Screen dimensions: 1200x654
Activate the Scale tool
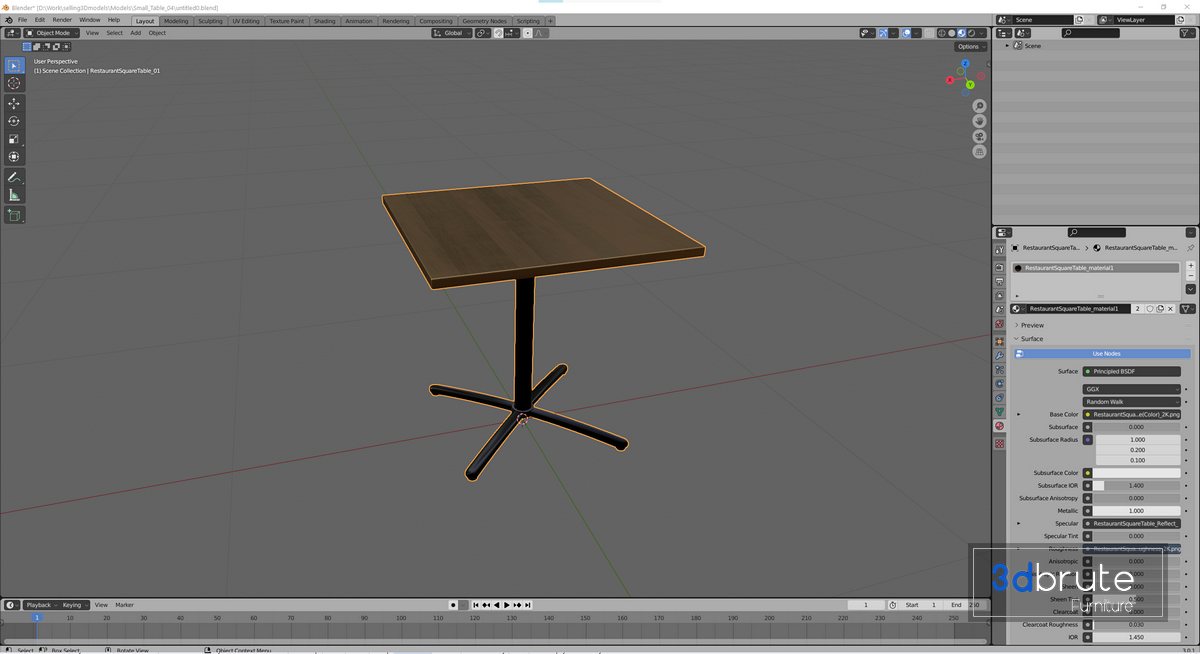14,139
